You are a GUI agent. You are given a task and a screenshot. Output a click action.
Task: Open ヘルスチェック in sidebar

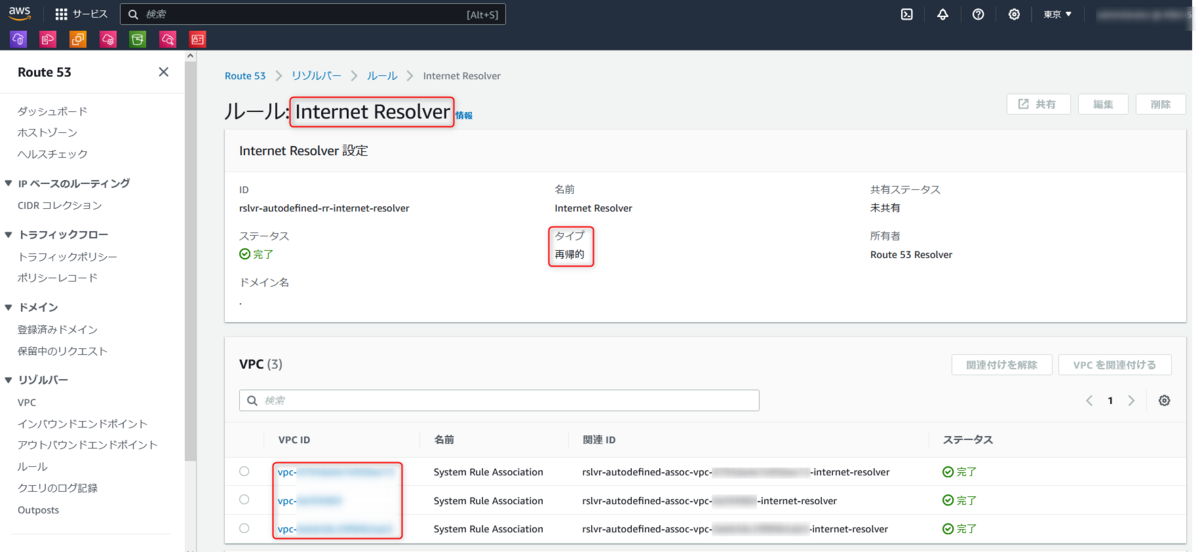(x=52, y=154)
